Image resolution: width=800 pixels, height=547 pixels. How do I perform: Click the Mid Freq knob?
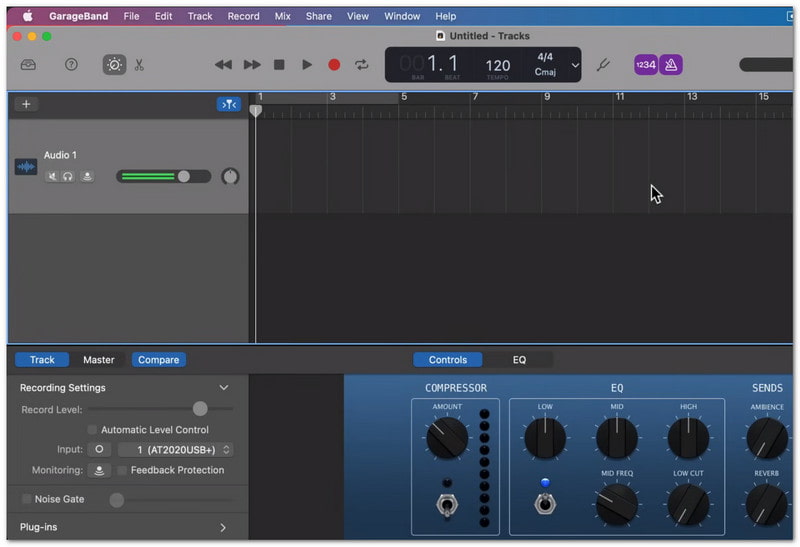(617, 505)
